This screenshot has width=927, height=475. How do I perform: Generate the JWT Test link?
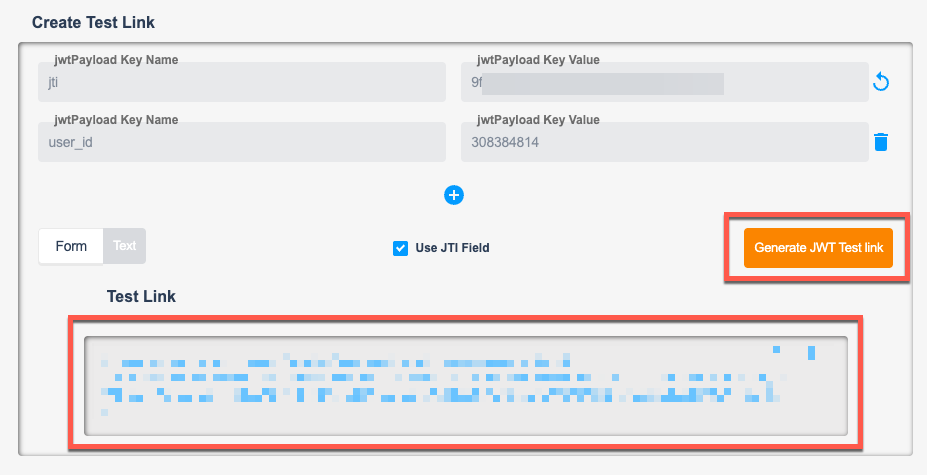[818, 248]
